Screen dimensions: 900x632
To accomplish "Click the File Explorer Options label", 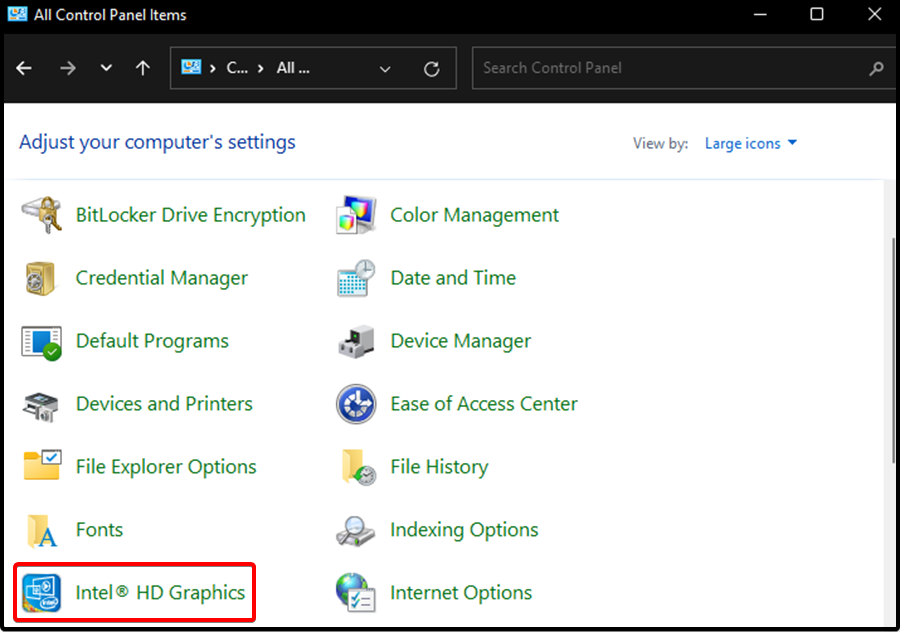I will pyautogui.click(x=166, y=467).
